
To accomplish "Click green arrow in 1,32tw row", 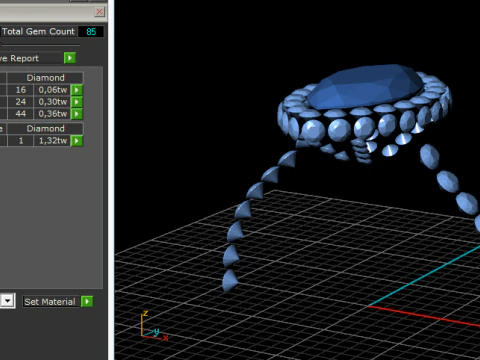I will tap(77, 141).
